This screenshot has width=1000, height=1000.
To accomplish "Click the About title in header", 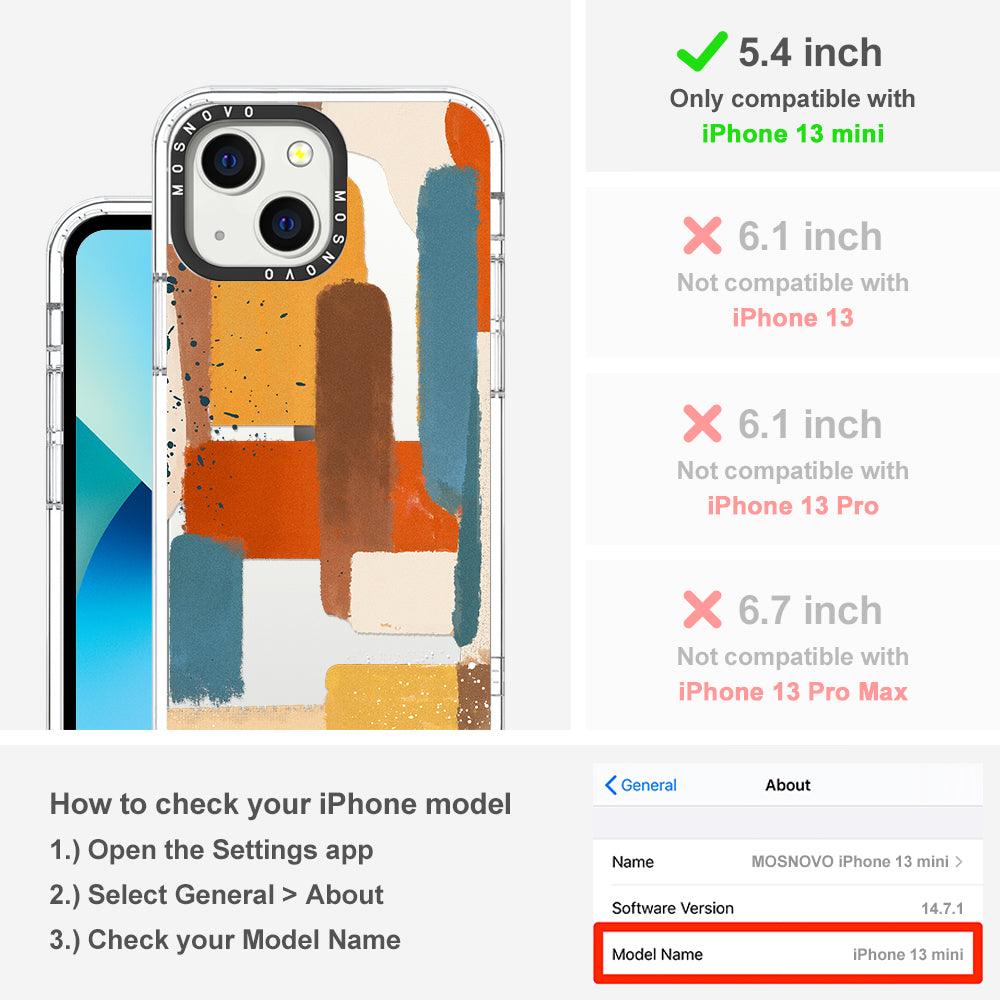I will tap(788, 785).
